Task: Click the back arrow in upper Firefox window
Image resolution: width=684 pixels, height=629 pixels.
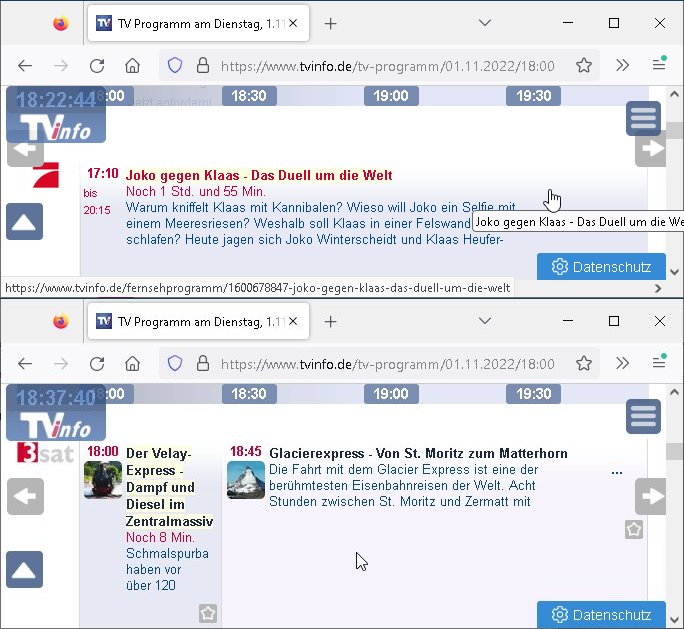Action: click(x=25, y=66)
